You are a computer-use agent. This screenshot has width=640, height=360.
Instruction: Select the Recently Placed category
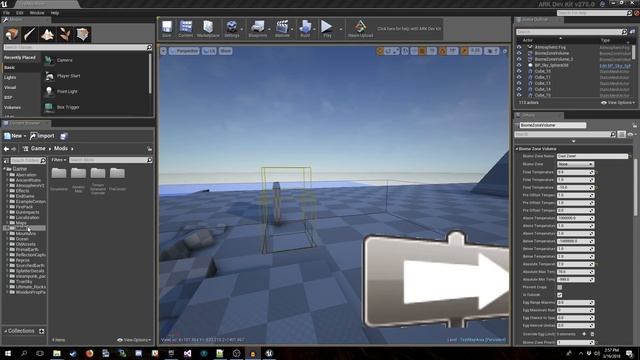tap(20, 58)
